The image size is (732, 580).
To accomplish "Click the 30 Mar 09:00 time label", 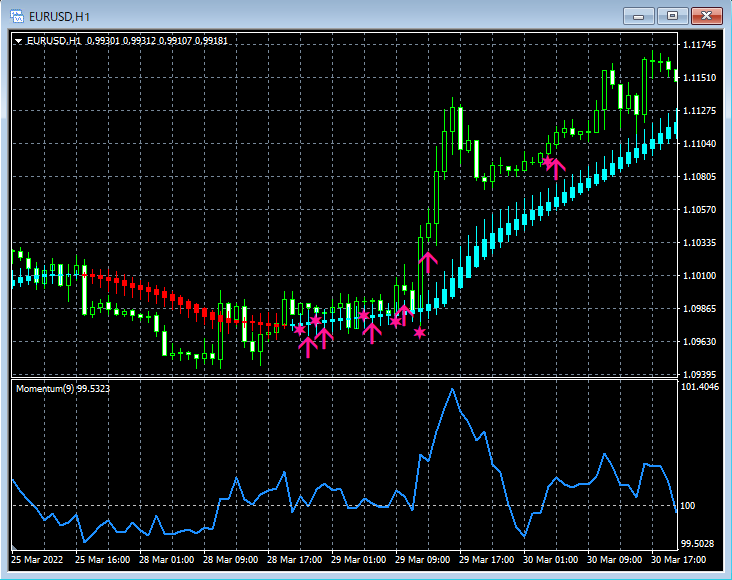I will click(614, 559).
